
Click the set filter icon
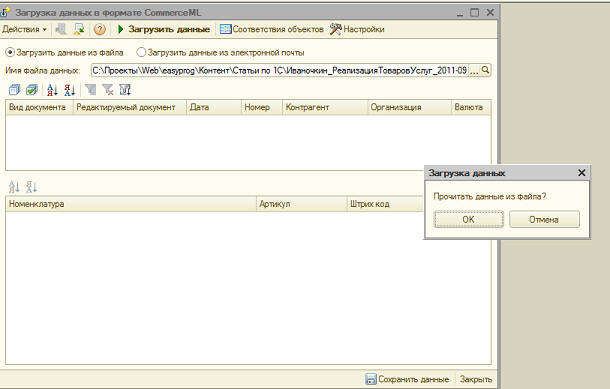point(91,90)
